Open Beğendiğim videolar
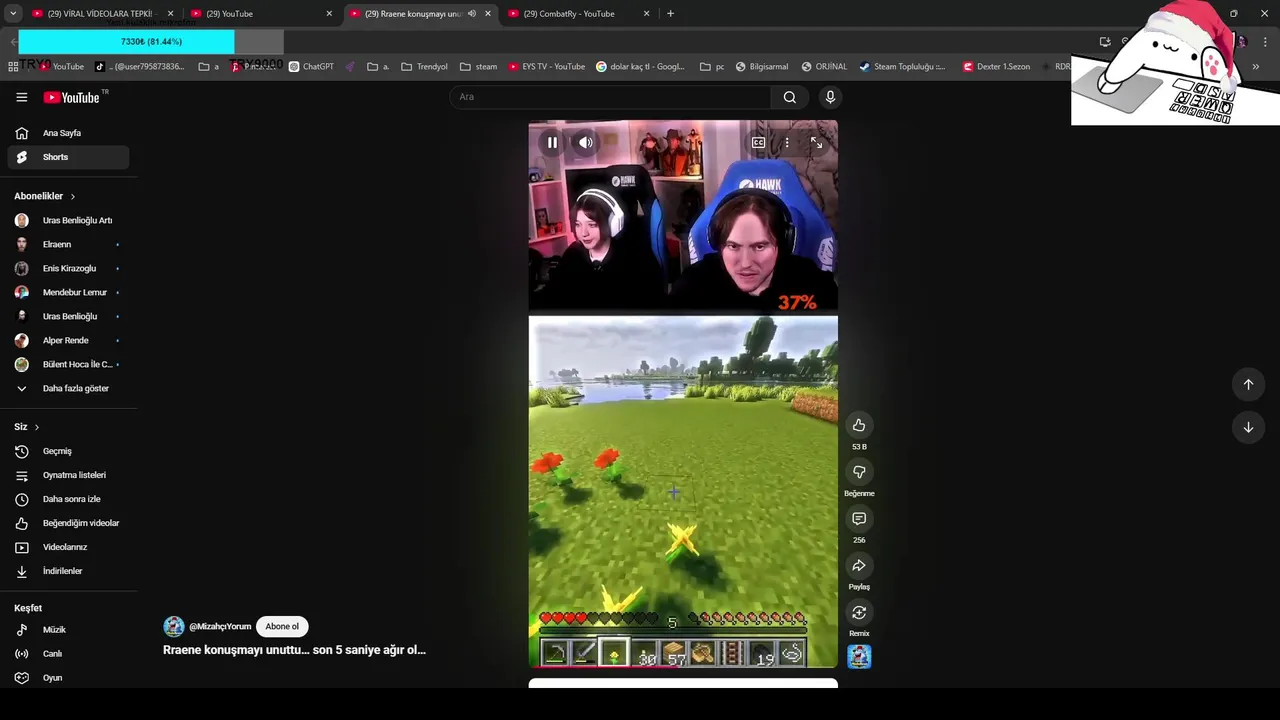This screenshot has height=720, width=1280. click(68, 523)
